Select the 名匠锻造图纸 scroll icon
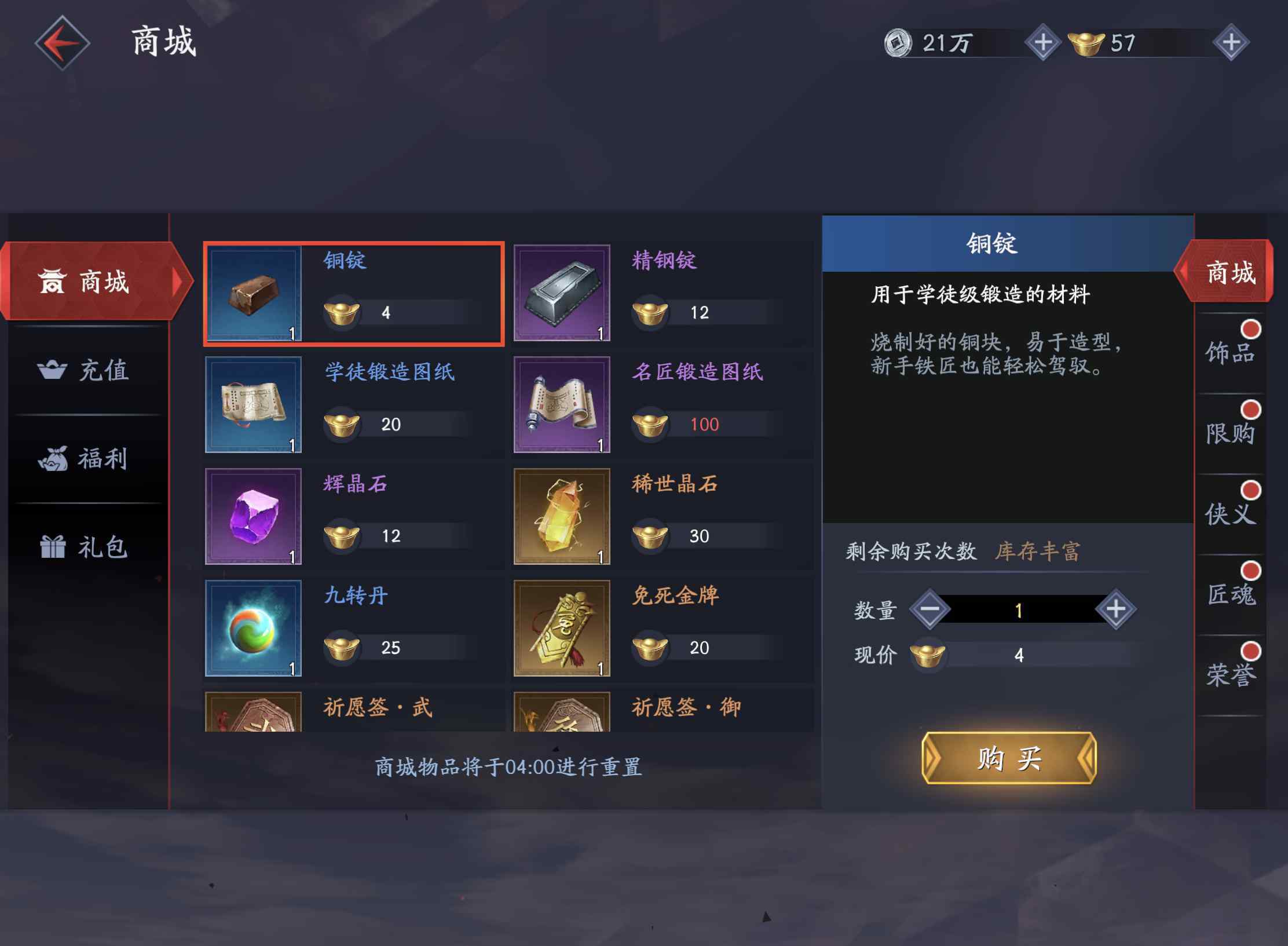 tap(562, 404)
